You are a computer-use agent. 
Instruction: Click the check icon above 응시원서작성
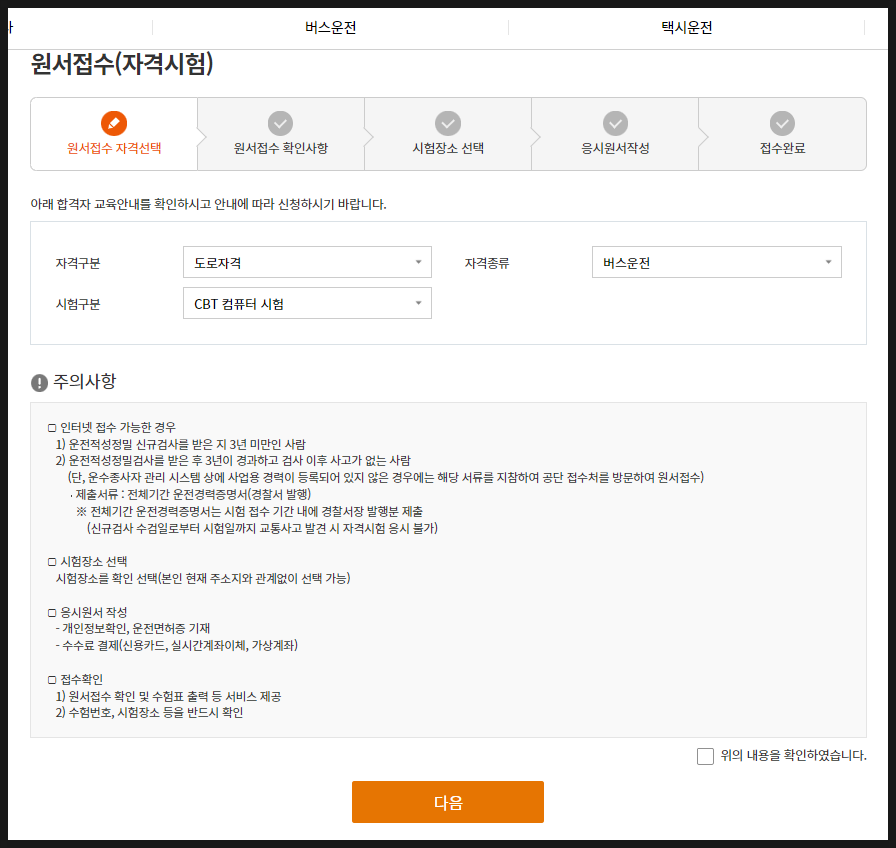click(615, 123)
